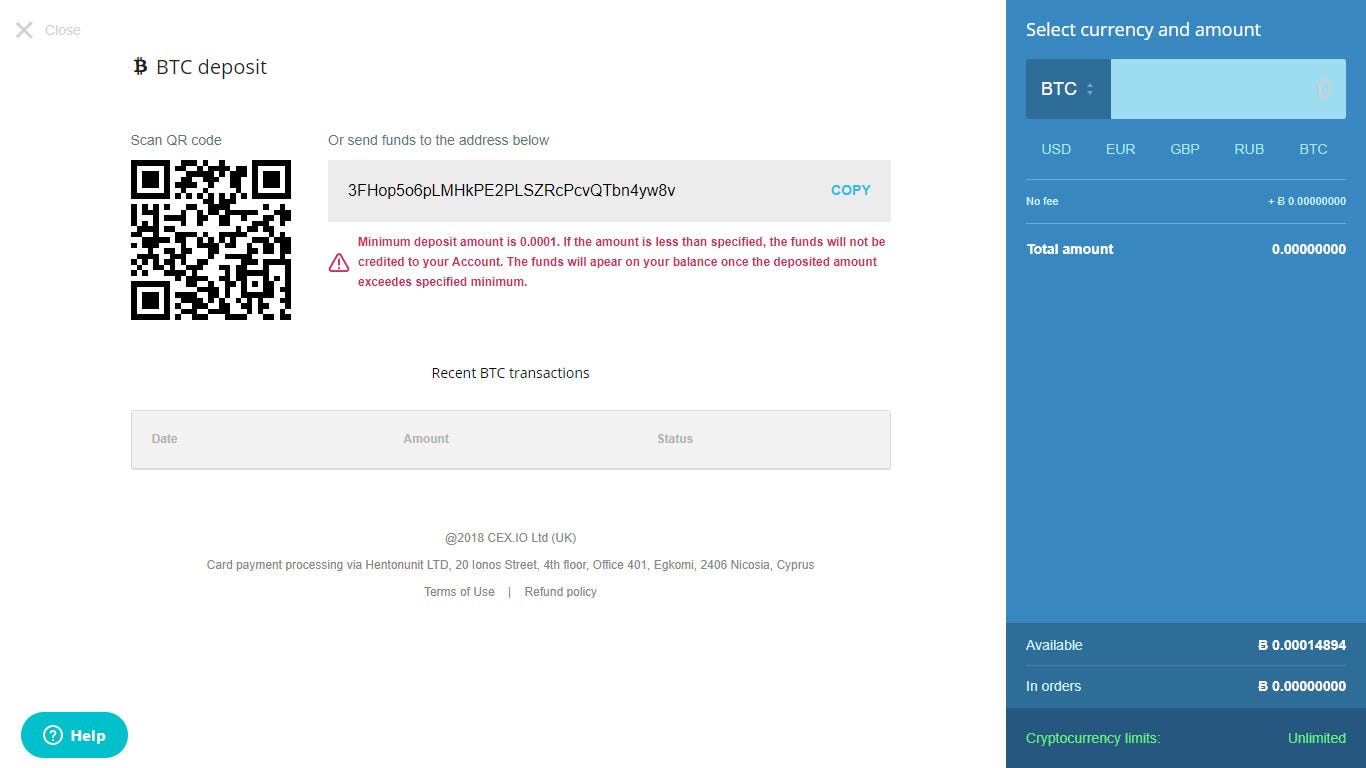The image size is (1366, 768).
Task: Open the Help chat button
Action: [74, 736]
